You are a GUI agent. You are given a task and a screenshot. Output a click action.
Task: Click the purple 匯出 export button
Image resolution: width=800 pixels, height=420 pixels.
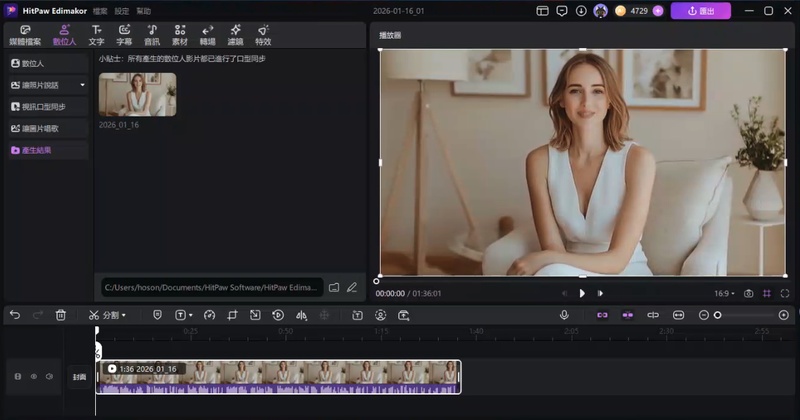700,11
